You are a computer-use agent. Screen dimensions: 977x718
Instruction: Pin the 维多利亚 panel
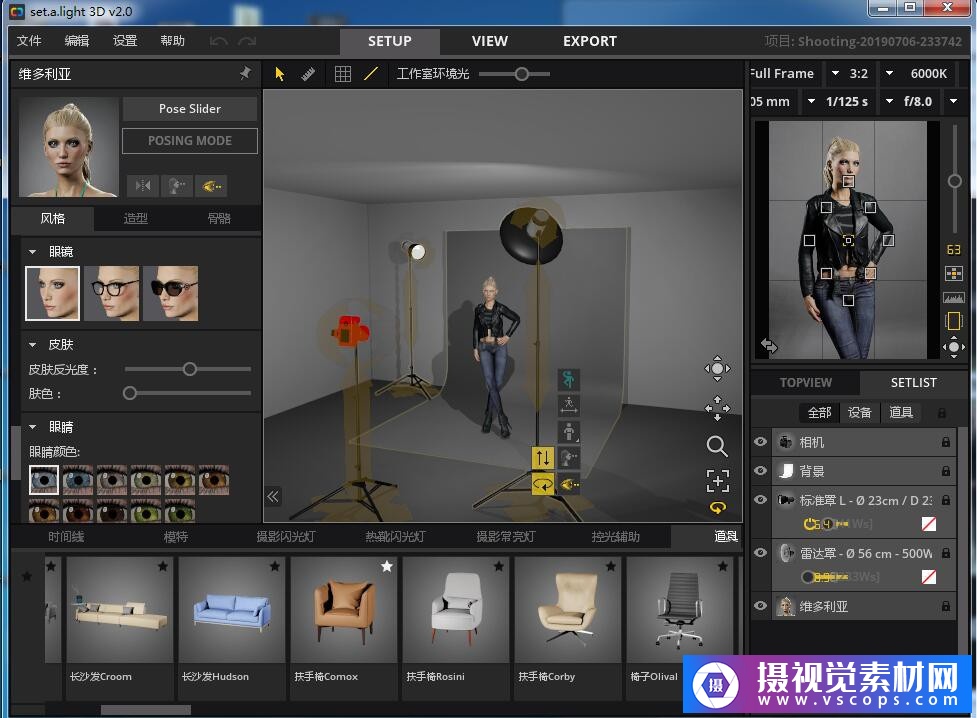click(x=245, y=74)
